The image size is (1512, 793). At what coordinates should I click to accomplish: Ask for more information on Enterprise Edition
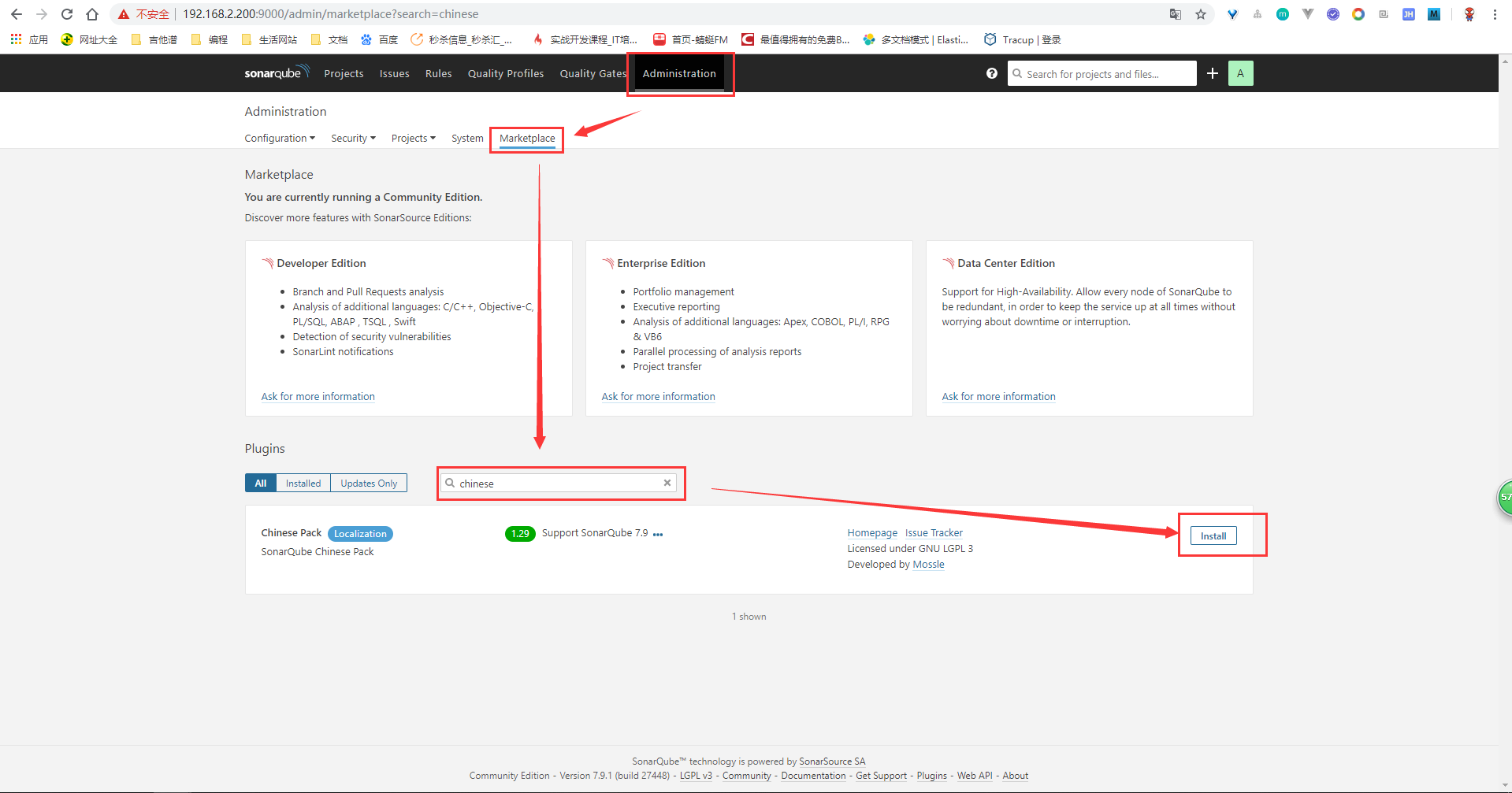[658, 396]
